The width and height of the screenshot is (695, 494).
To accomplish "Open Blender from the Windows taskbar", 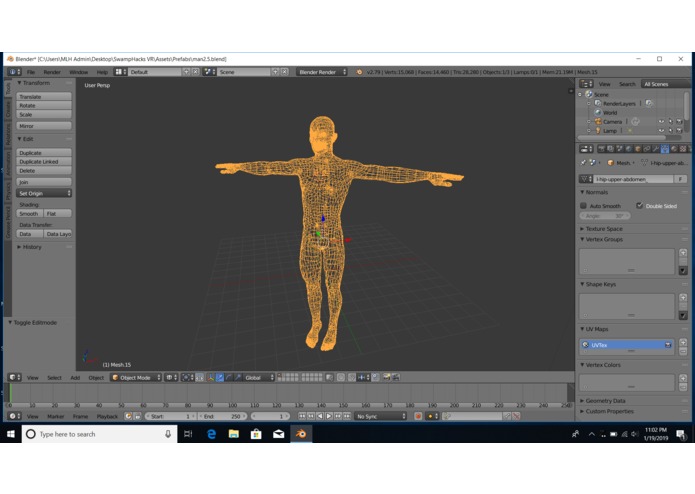I will pos(301,434).
